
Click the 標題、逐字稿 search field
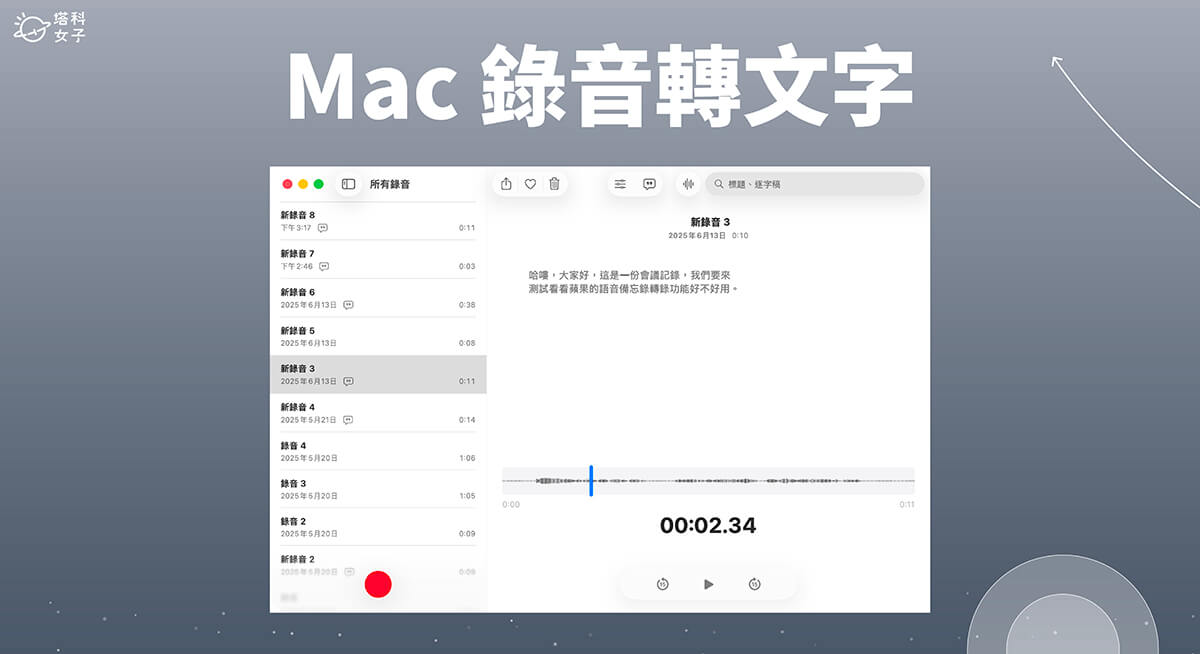pos(814,184)
